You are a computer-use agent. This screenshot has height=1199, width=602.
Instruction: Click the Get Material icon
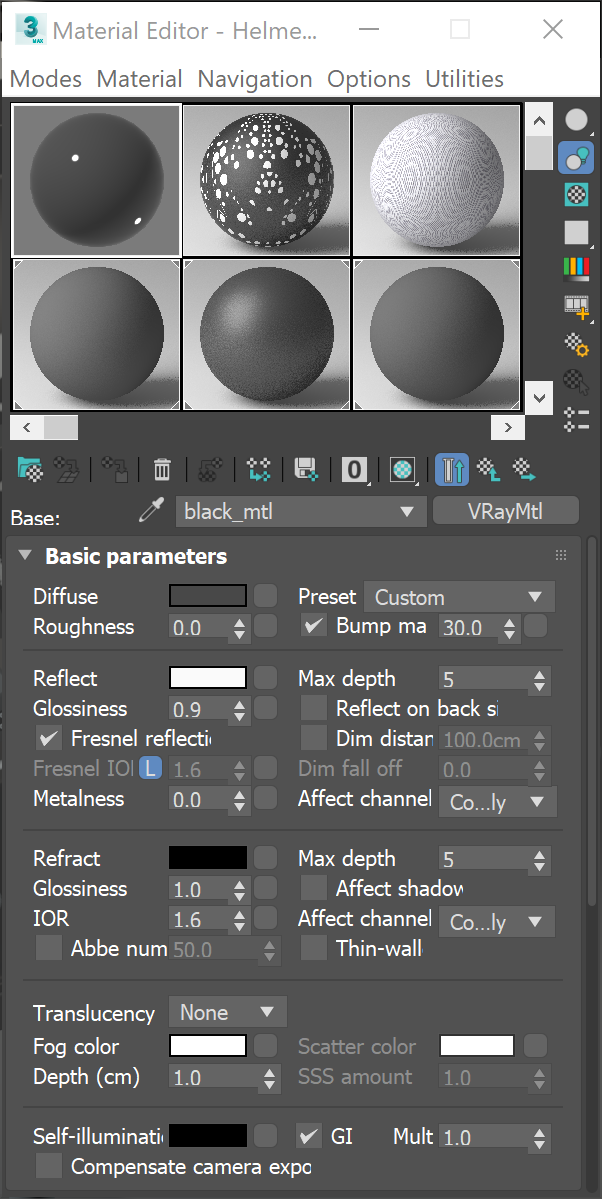(30, 468)
